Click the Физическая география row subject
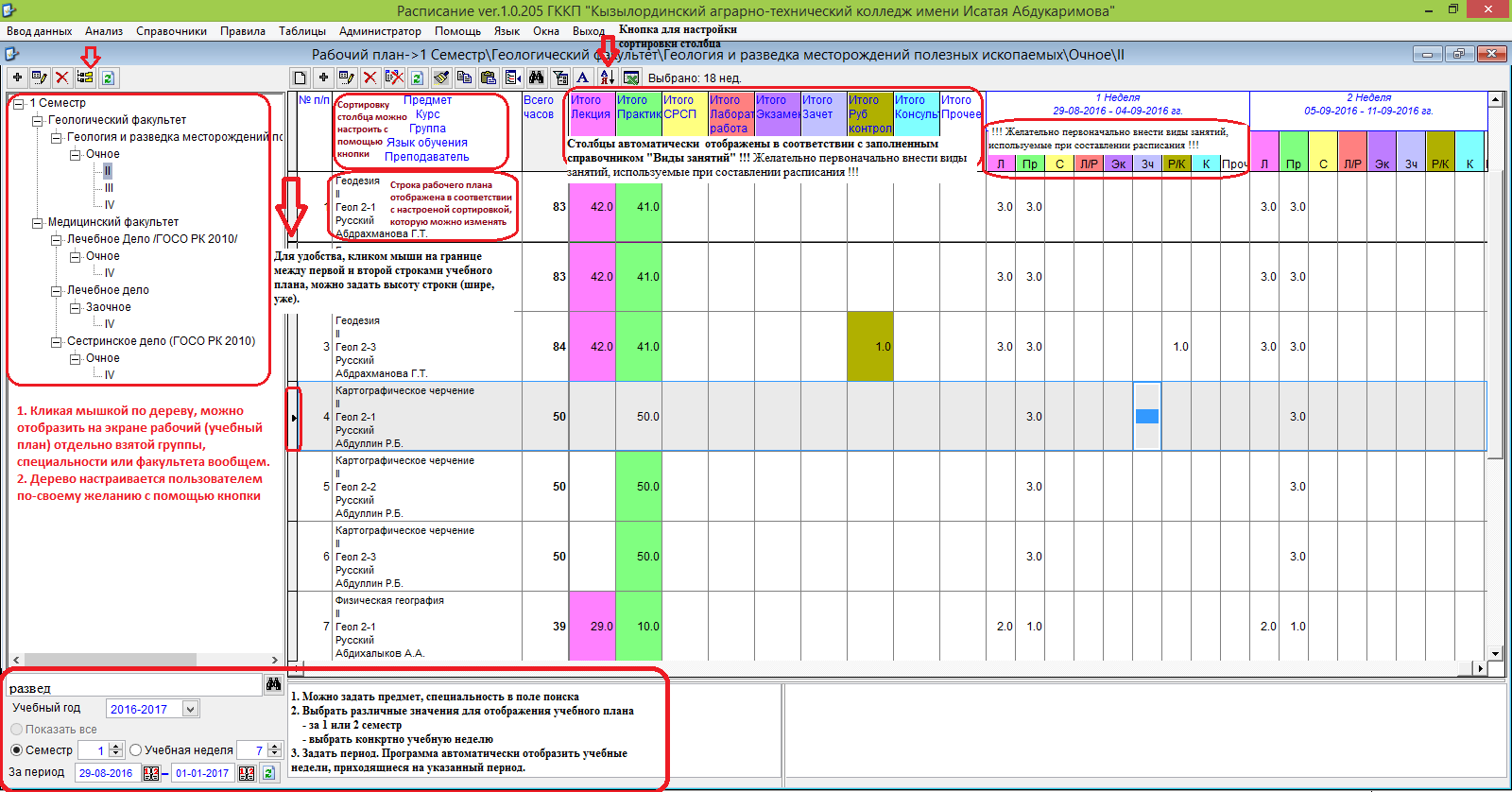The width and height of the screenshot is (1512, 792). [389, 600]
